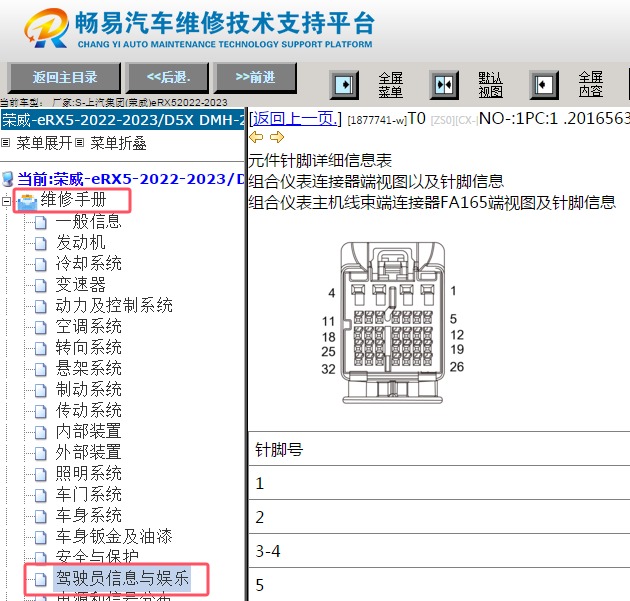Open 车身系统 in the tree

coord(88,515)
